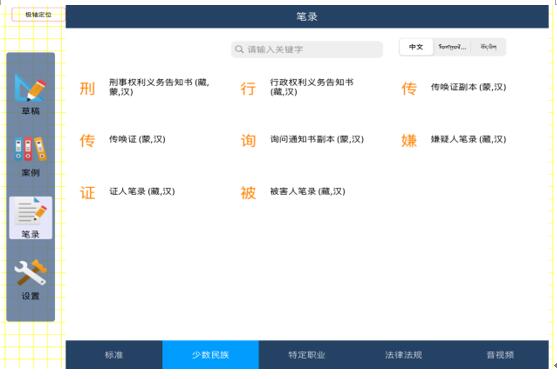Click the orange 被 template icon
Image resolution: width=557 pixels, height=379 pixels.
coord(248,193)
